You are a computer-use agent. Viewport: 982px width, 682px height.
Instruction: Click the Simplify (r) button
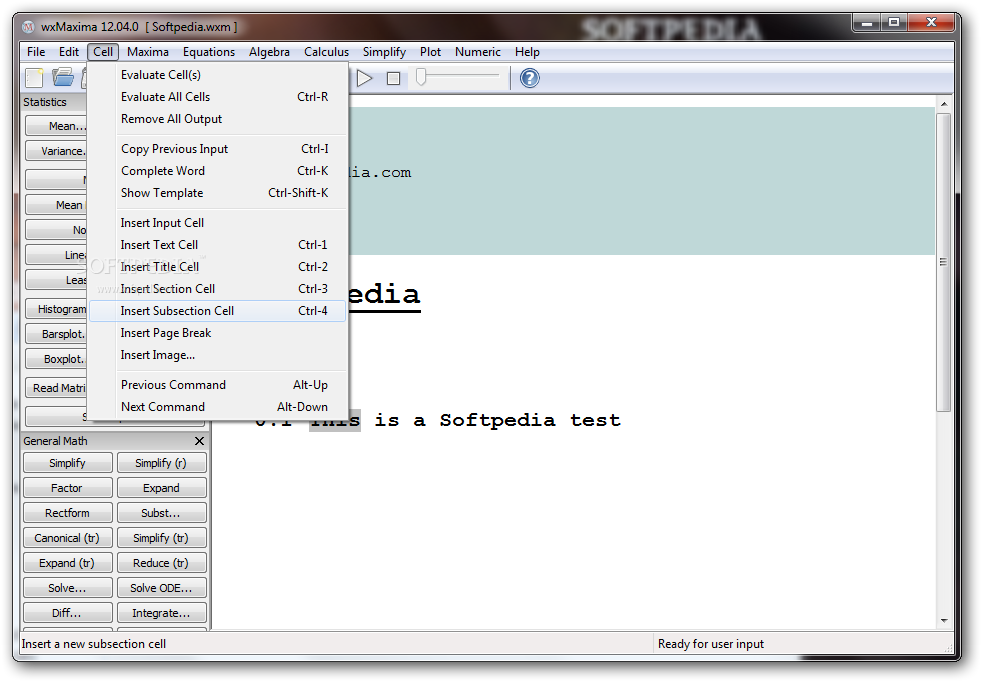[162, 463]
